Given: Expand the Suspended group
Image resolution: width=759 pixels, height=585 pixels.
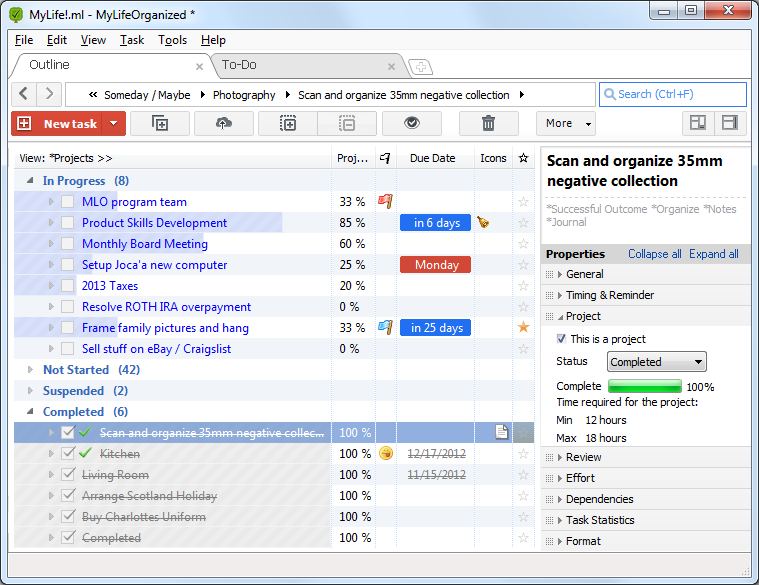Looking at the screenshot, I should (x=30, y=390).
